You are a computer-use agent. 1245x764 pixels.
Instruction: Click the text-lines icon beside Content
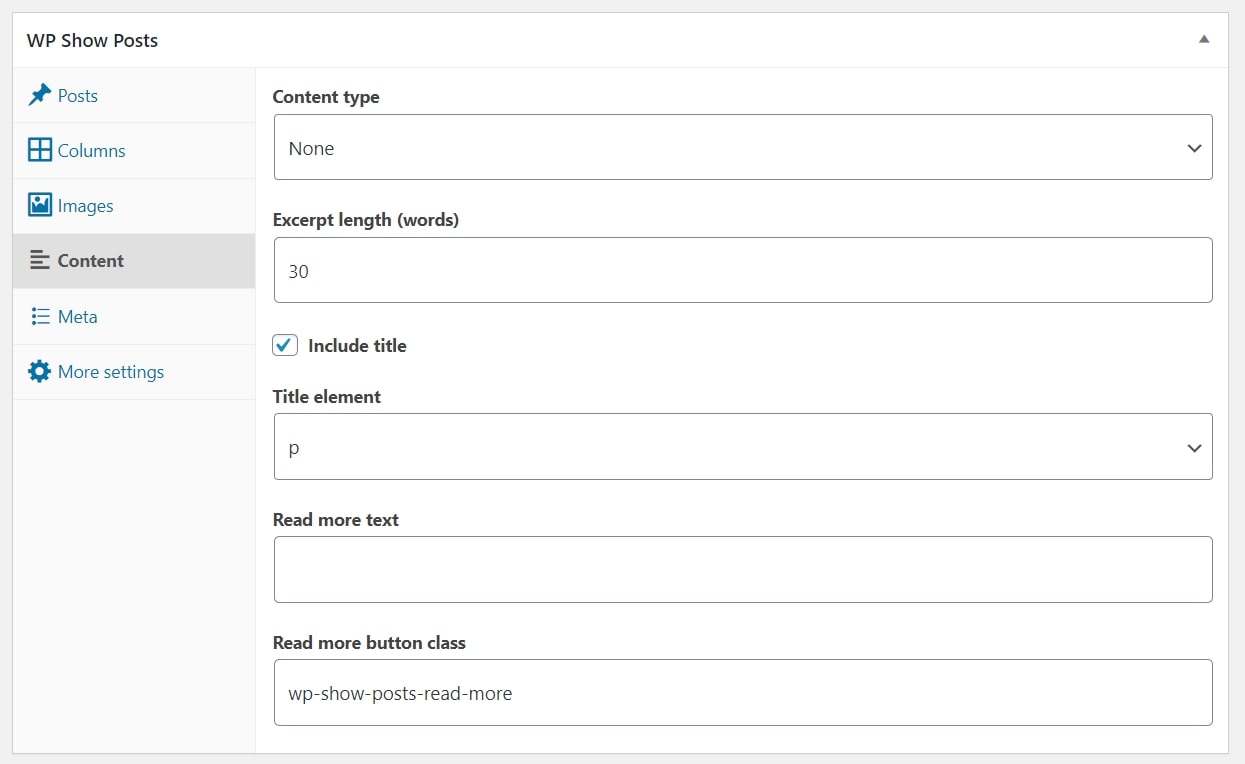pyautogui.click(x=38, y=260)
